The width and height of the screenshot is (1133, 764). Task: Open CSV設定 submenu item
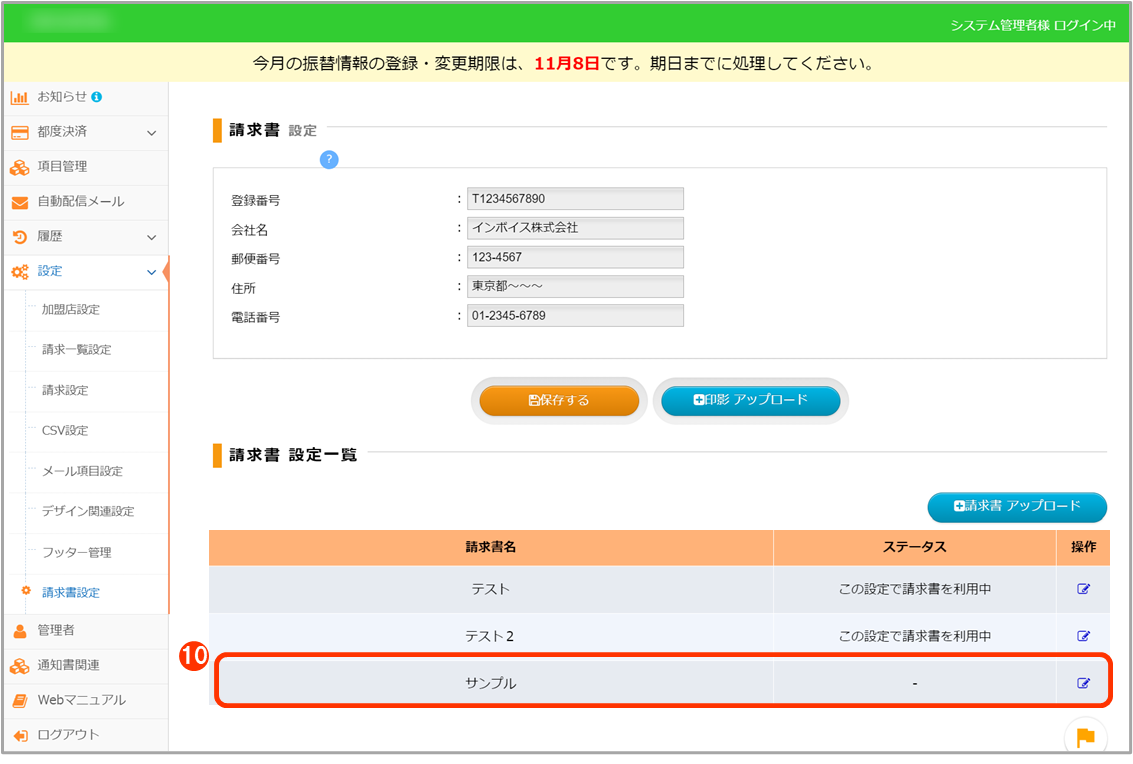pos(65,431)
